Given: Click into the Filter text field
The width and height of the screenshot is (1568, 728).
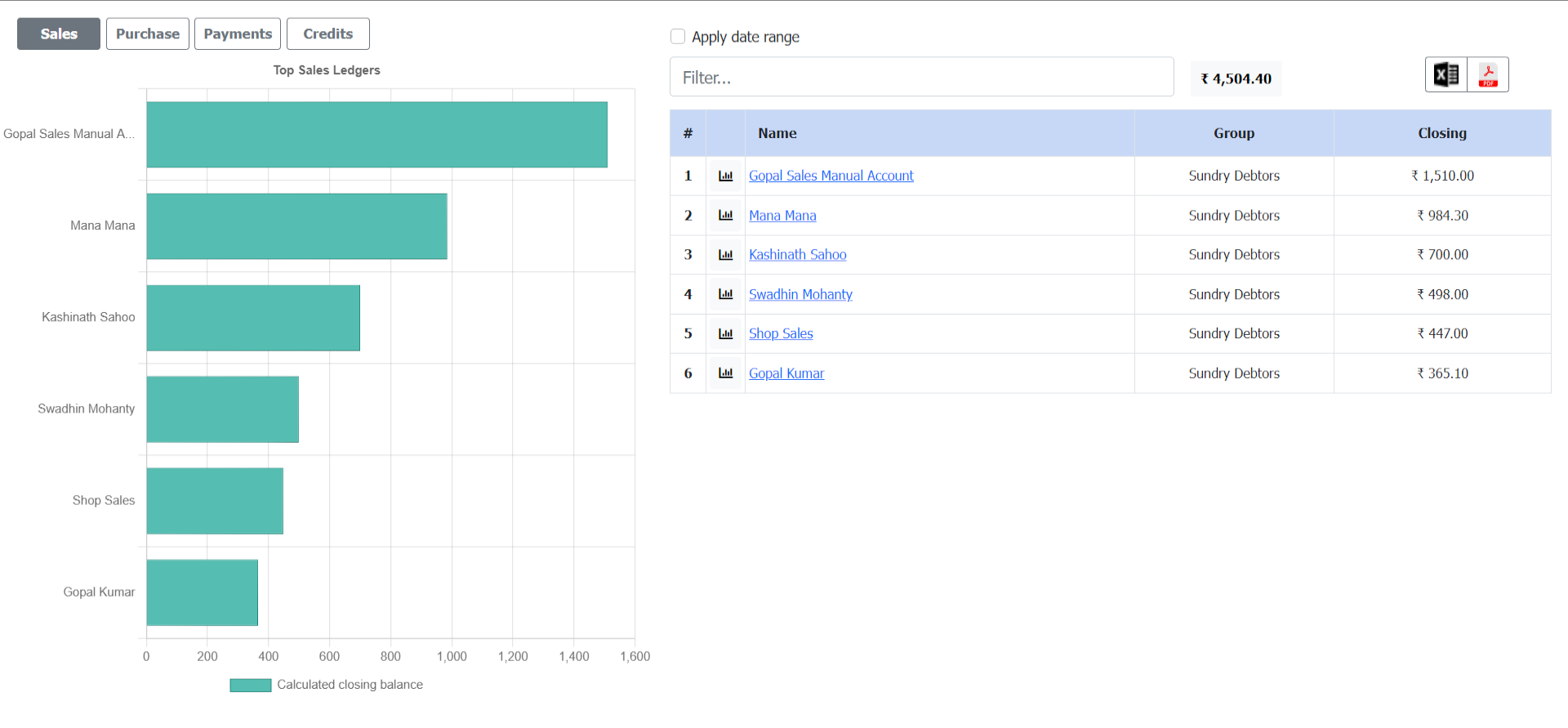Looking at the screenshot, I should (x=921, y=78).
